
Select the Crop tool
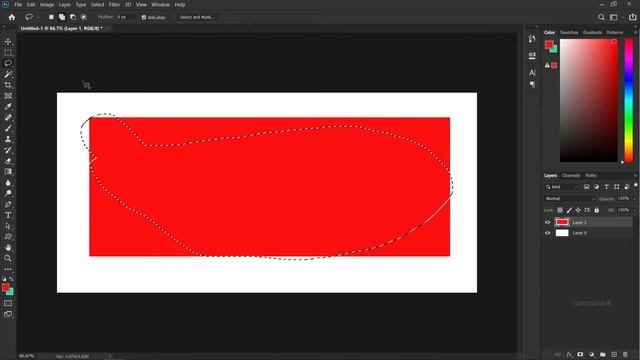8,85
